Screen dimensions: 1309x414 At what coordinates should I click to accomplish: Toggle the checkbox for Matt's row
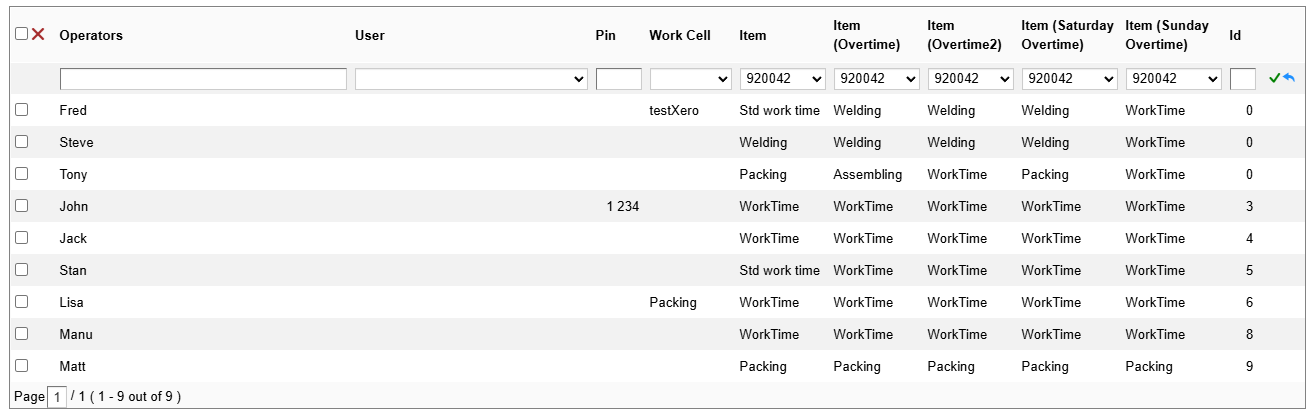click(21, 366)
